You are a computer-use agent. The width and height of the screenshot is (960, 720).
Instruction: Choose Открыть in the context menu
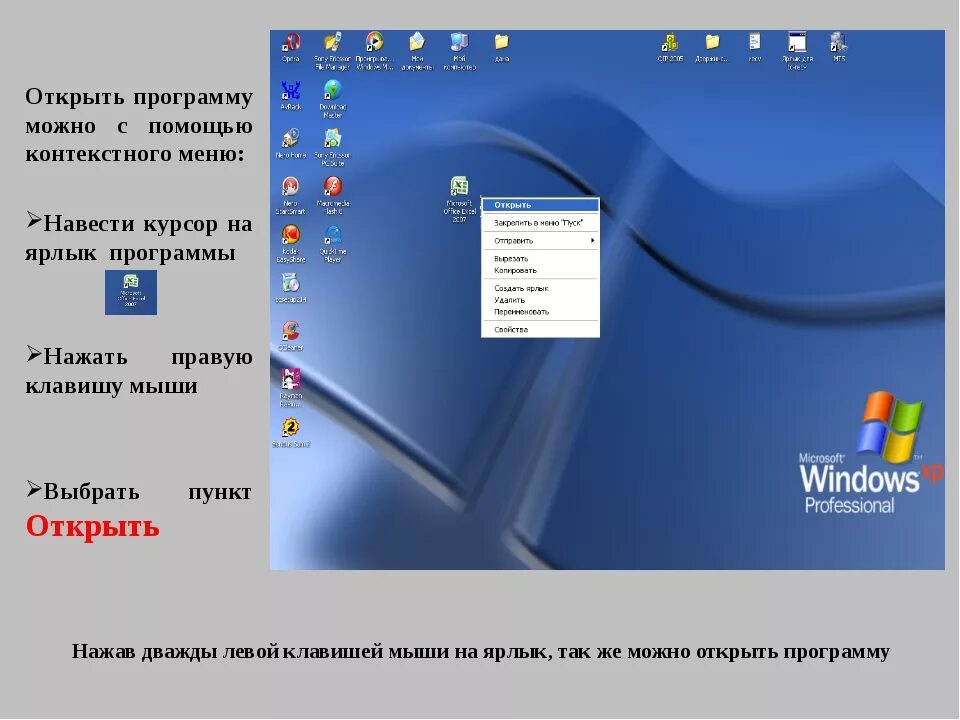pyautogui.click(x=540, y=205)
